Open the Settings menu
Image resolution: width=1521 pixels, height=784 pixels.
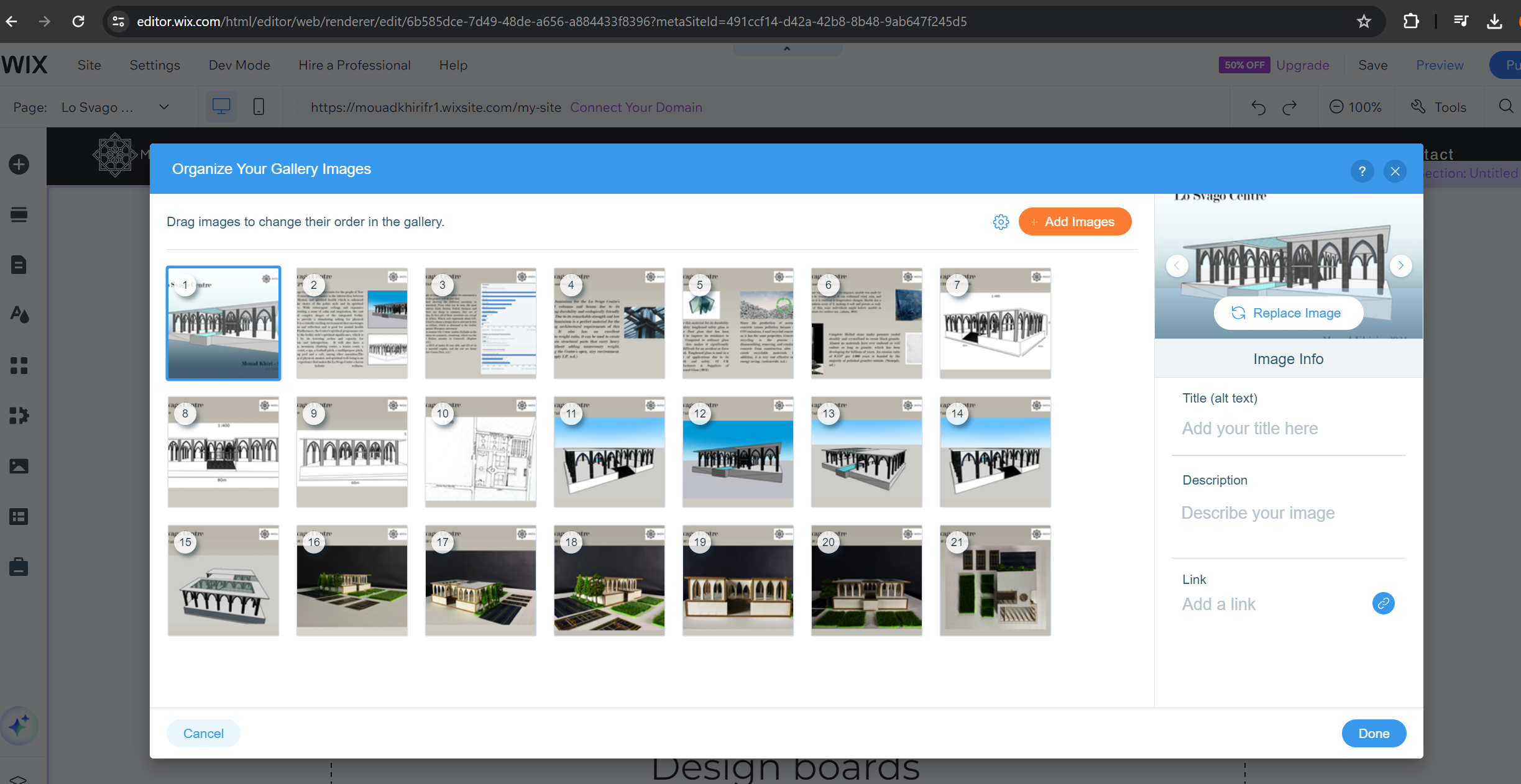coord(155,65)
